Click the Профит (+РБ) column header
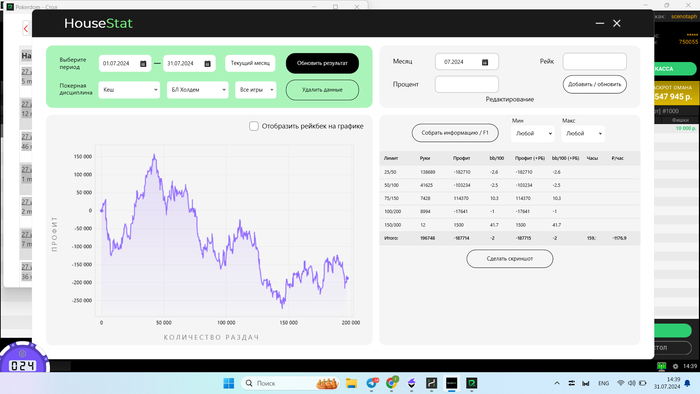Image resolution: width=700 pixels, height=394 pixels. [x=530, y=158]
